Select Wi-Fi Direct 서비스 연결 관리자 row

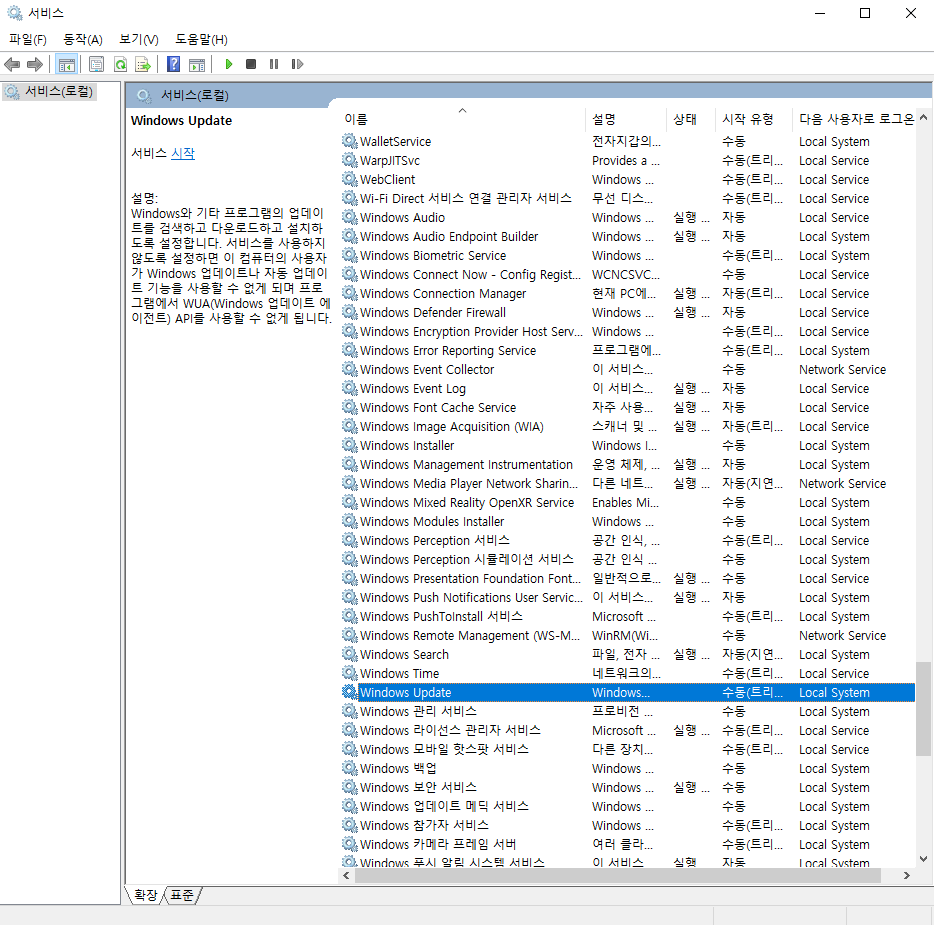(x=628, y=198)
